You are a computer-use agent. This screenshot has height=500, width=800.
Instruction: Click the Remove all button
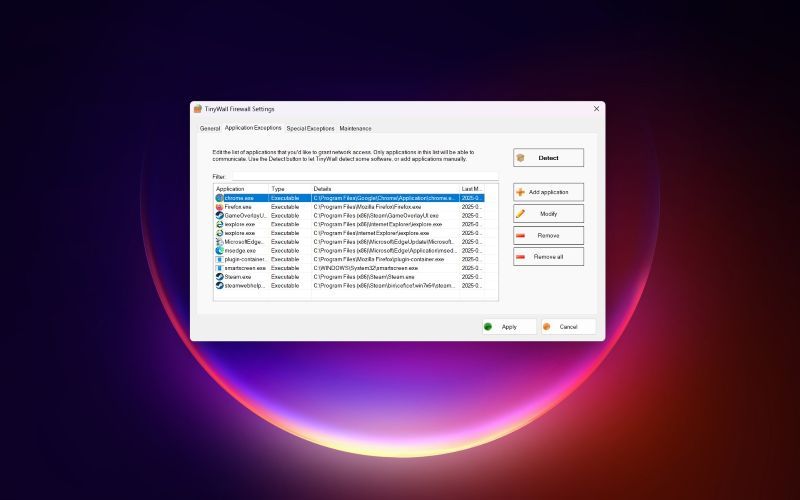tap(548, 257)
